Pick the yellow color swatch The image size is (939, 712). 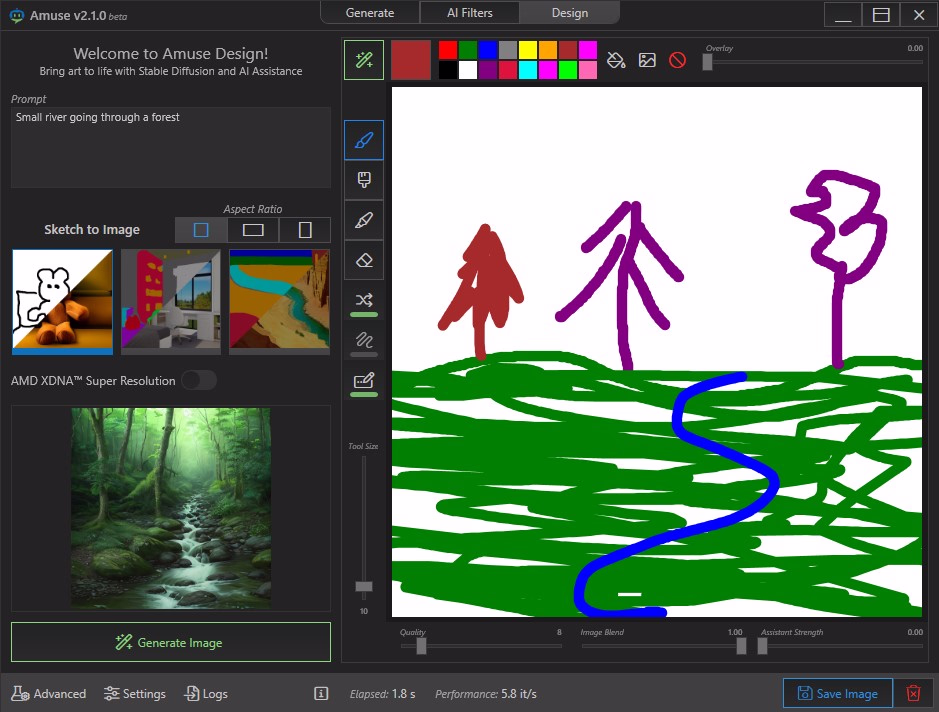point(528,50)
